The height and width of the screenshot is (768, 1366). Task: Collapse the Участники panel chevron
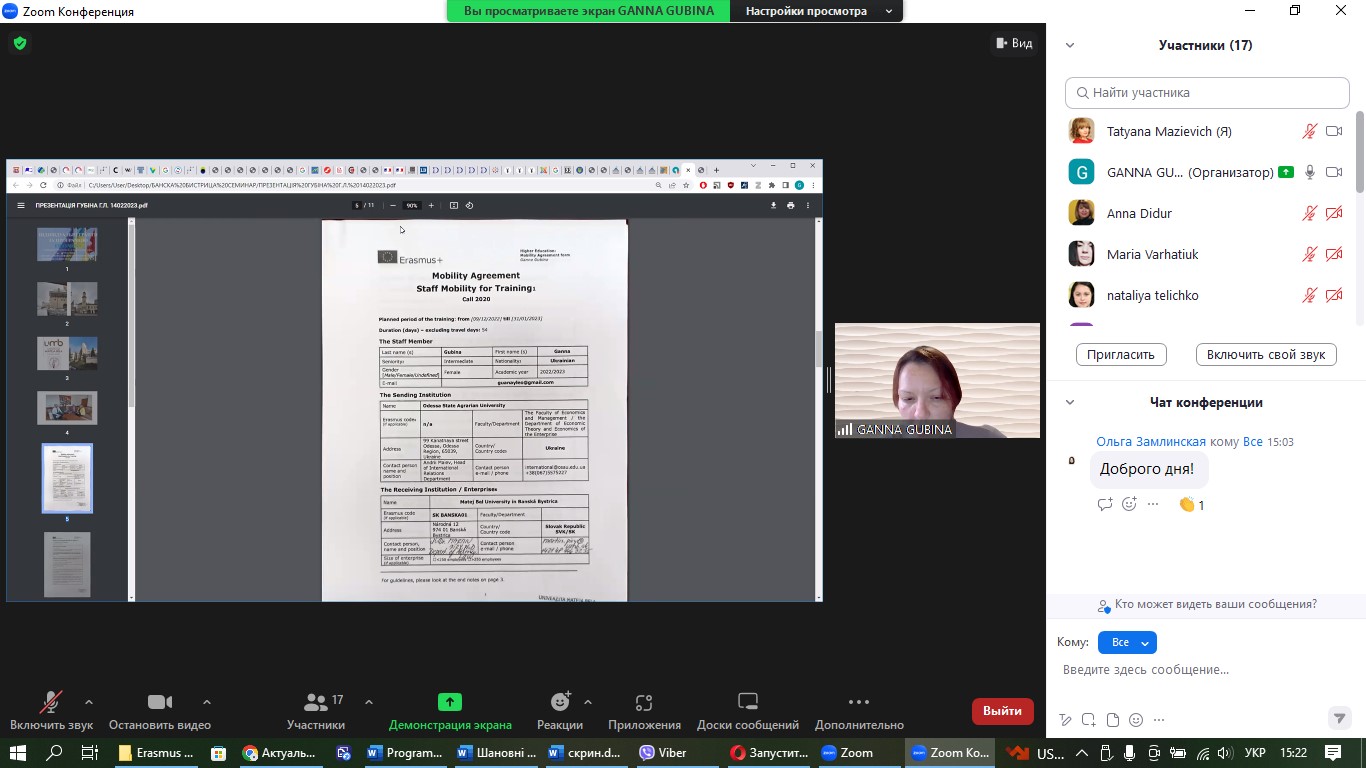(1070, 45)
